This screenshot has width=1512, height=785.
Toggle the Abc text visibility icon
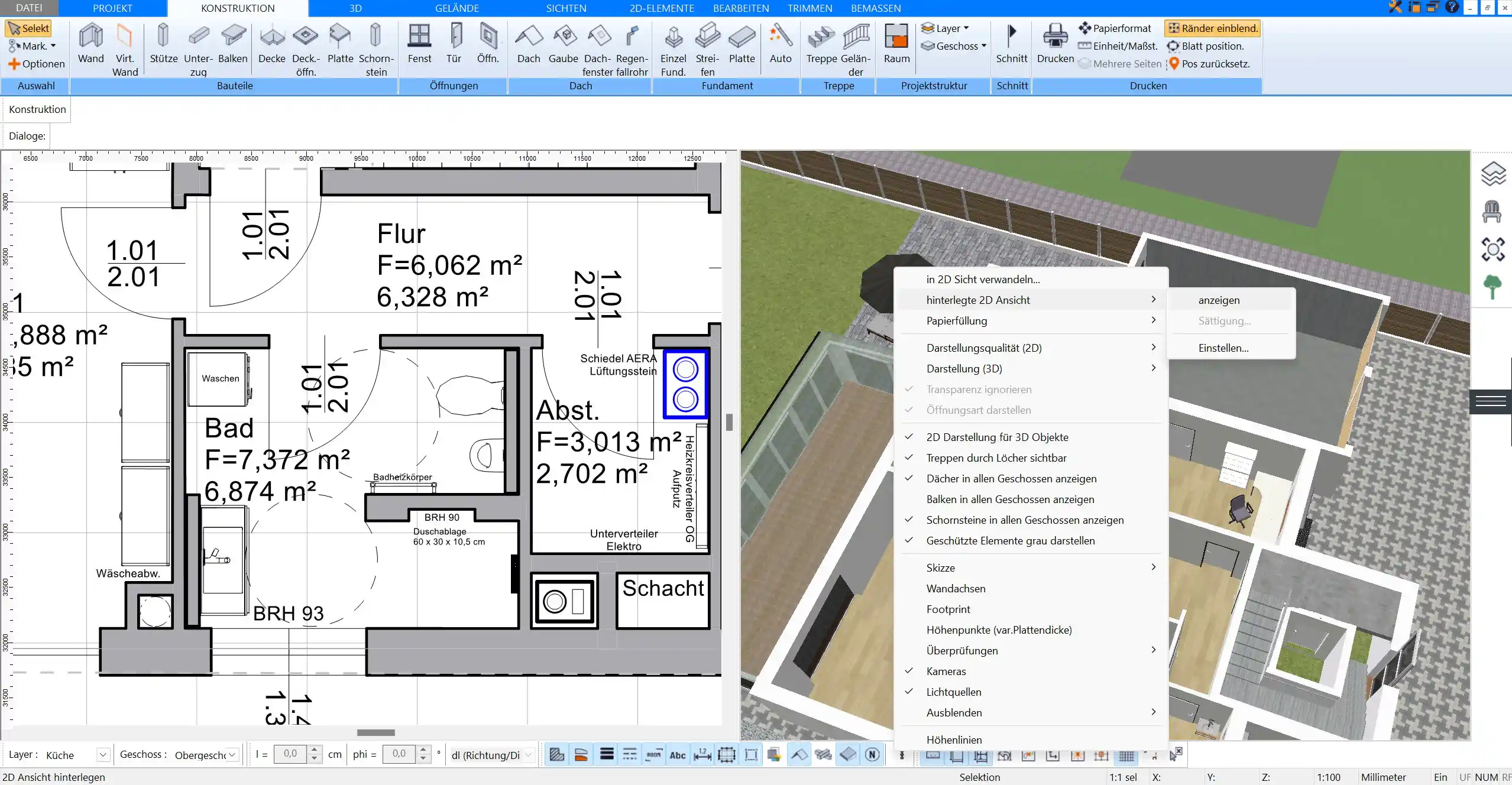[678, 755]
